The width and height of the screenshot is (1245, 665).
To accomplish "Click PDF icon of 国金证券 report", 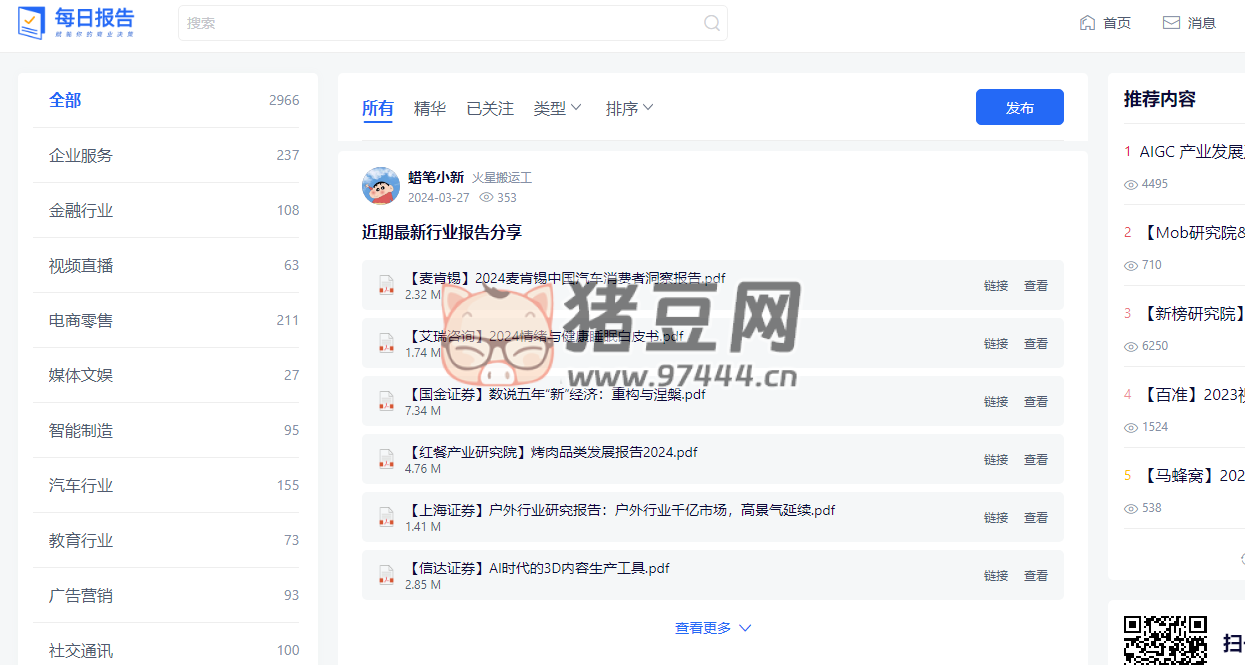I will coord(386,401).
